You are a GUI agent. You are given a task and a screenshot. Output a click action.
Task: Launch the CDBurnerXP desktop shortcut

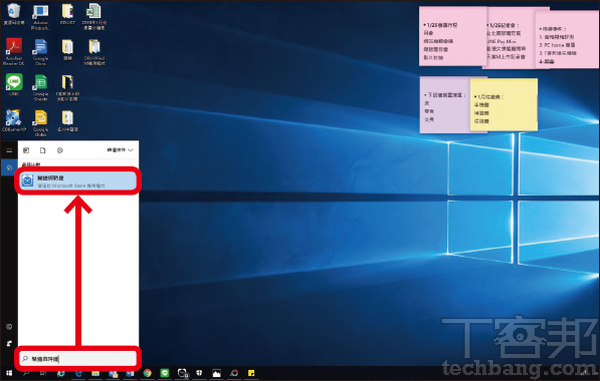pos(14,120)
